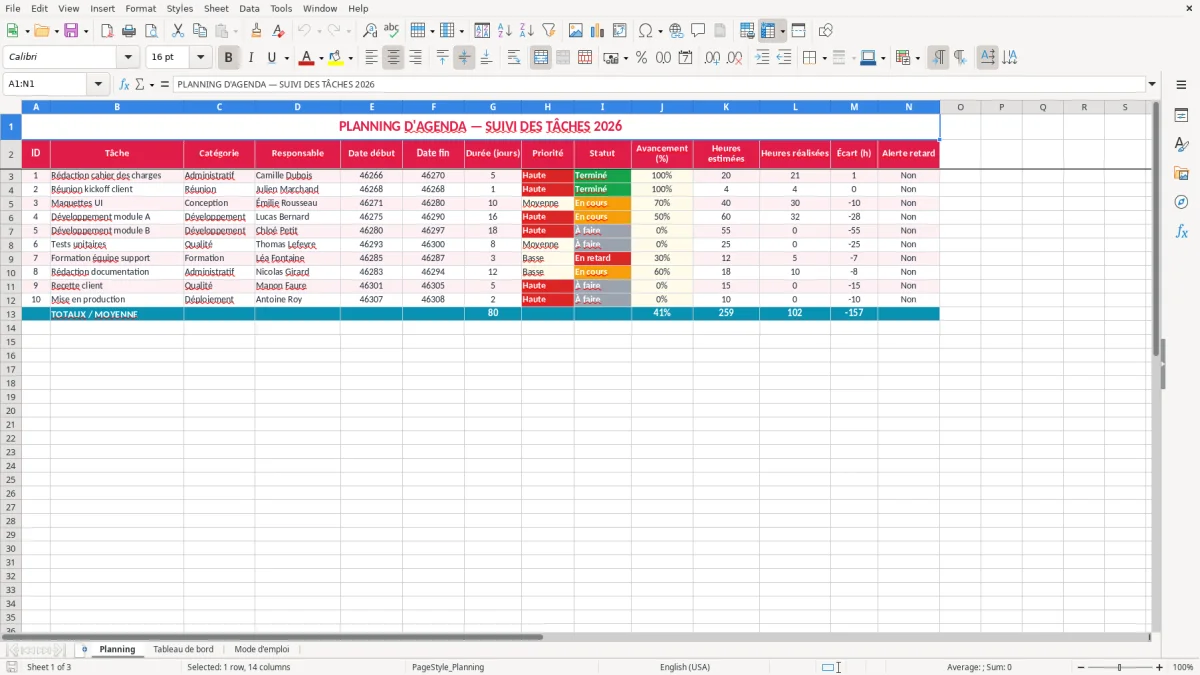Viewport: 1200px width, 675px height.
Task: Insert a comment
Action: (698, 31)
